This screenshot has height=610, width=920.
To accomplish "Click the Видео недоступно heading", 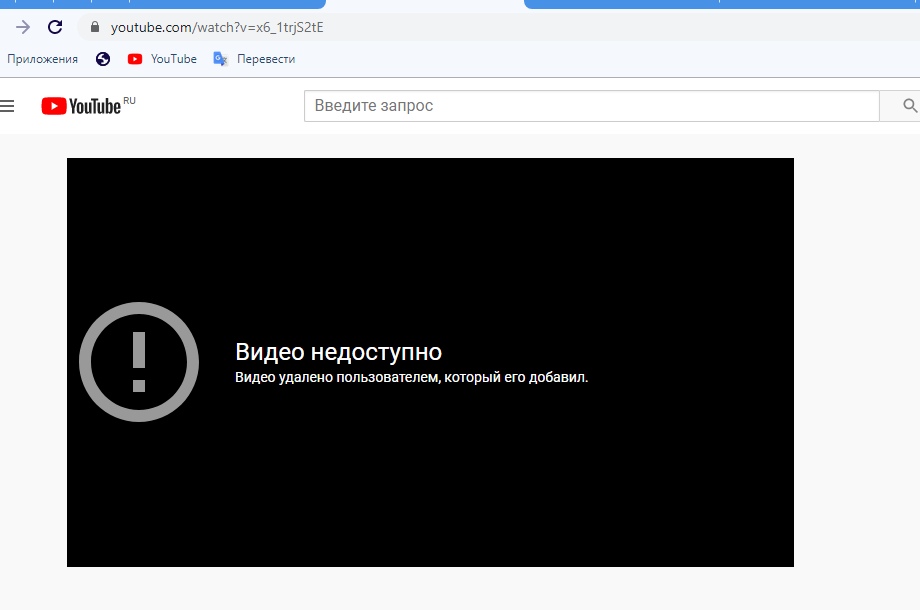I will 339,352.
